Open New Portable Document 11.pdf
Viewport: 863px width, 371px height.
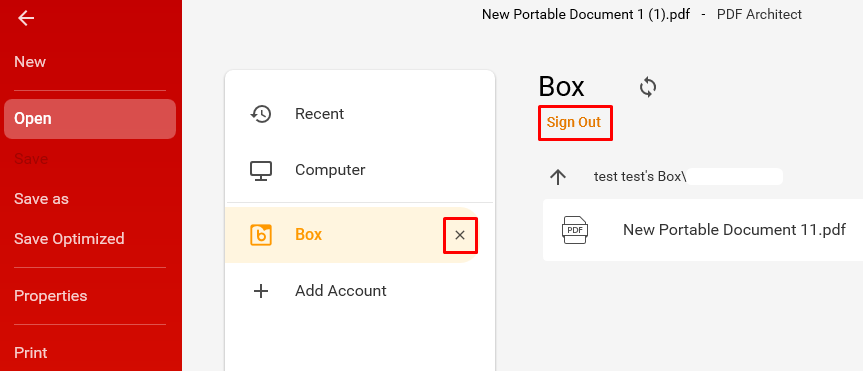pyautogui.click(x=703, y=230)
